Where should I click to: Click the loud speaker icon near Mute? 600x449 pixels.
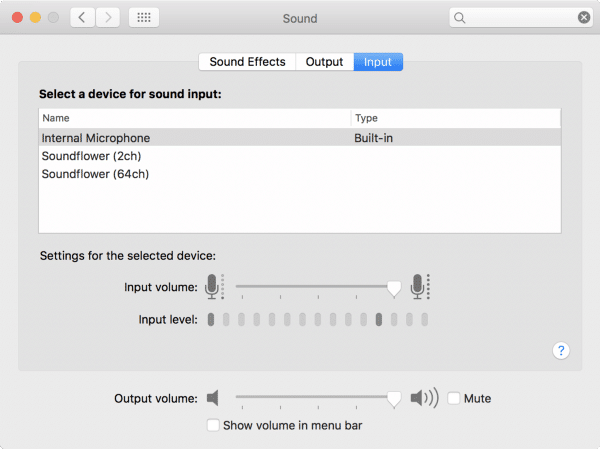pos(424,398)
